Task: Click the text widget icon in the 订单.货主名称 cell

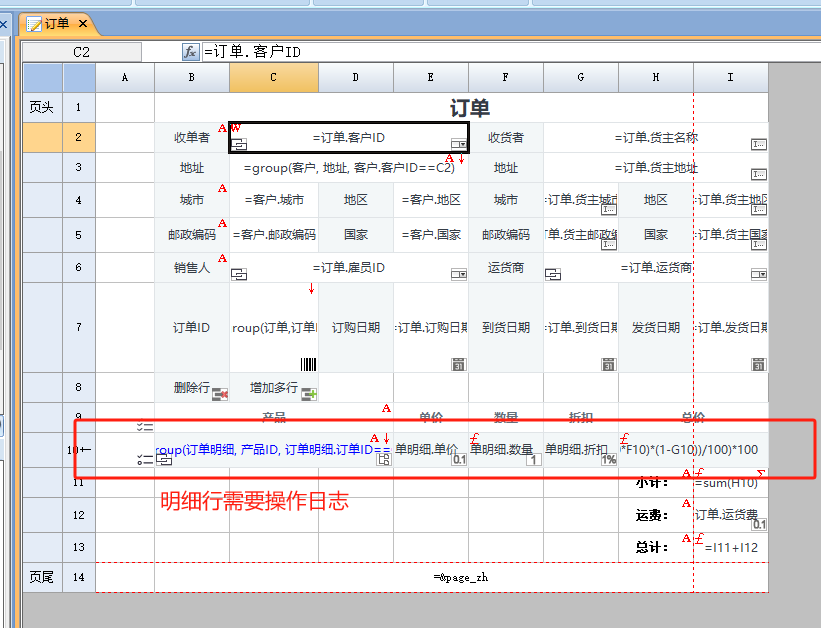Action: click(759, 145)
